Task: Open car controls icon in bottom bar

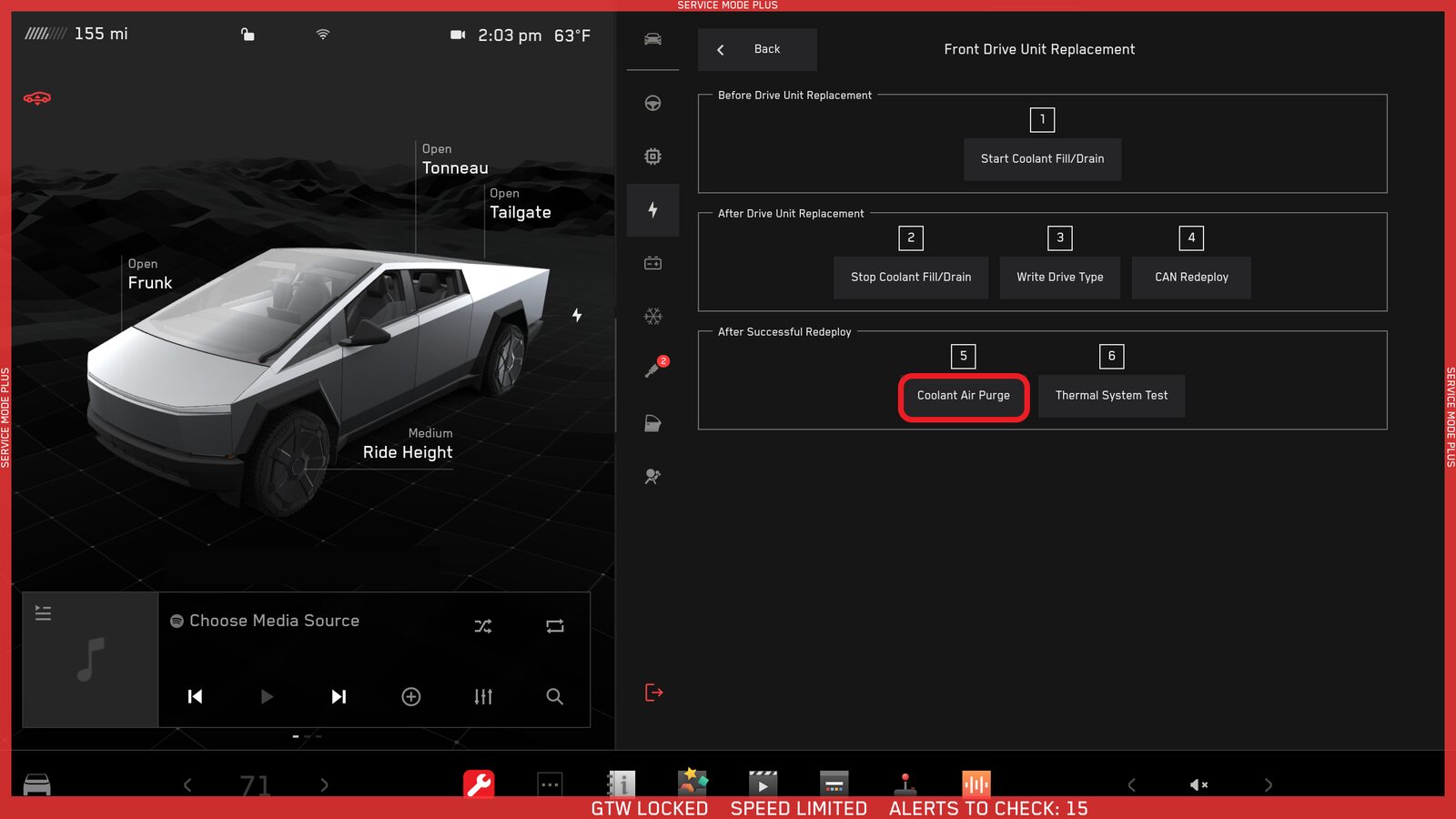Action: tap(37, 784)
